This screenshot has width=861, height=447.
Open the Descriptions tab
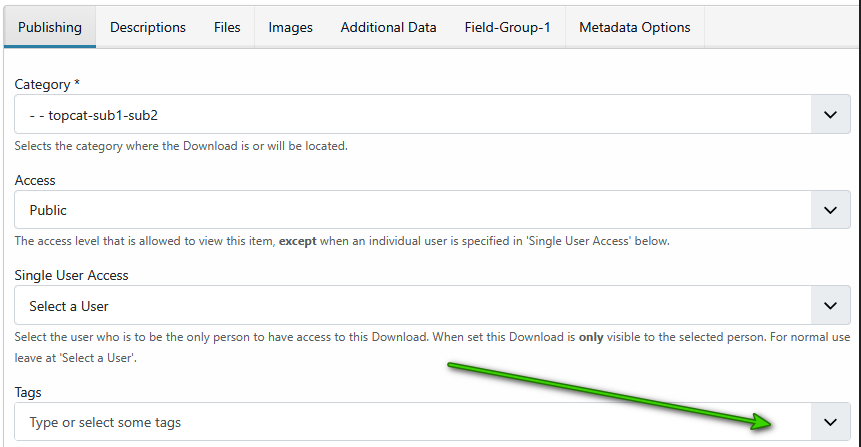tap(148, 27)
